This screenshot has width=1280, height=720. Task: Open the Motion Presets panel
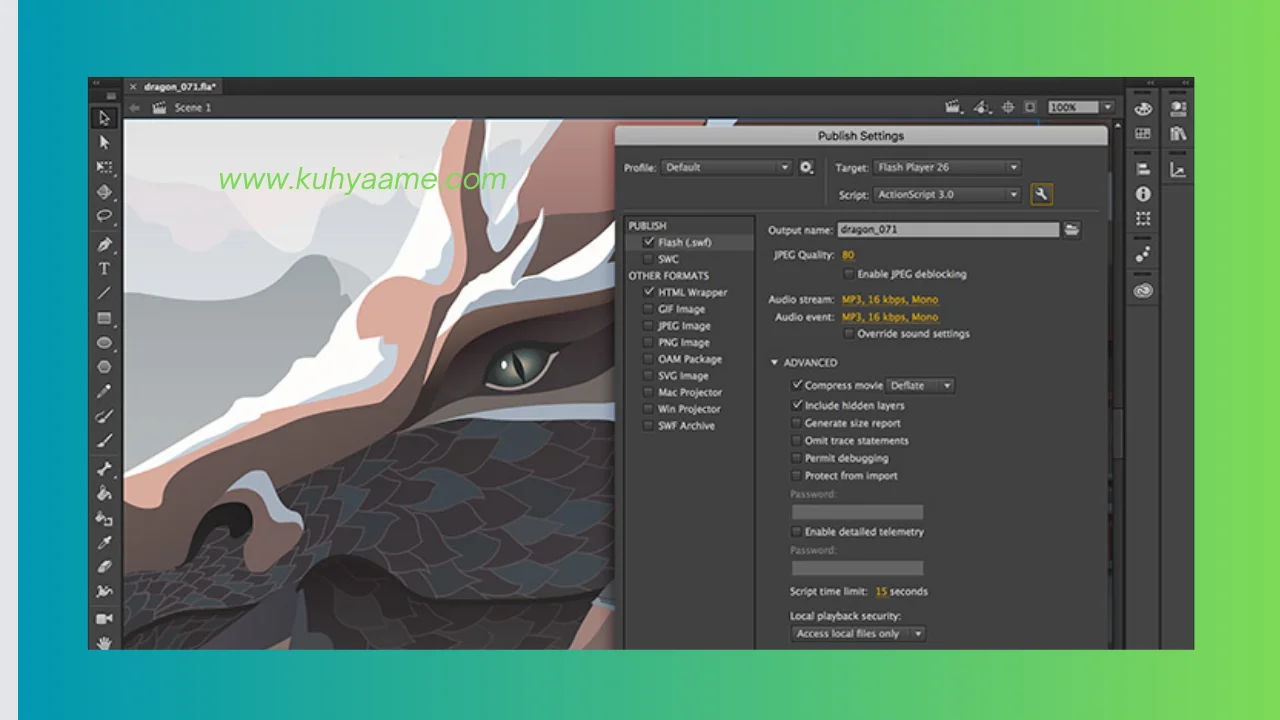point(1143,255)
